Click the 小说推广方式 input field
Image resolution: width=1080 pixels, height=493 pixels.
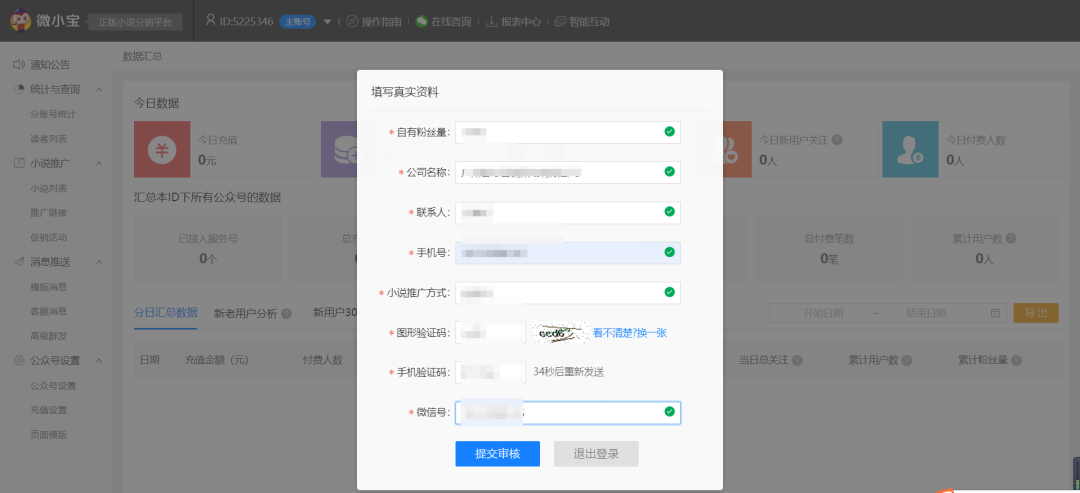point(568,293)
